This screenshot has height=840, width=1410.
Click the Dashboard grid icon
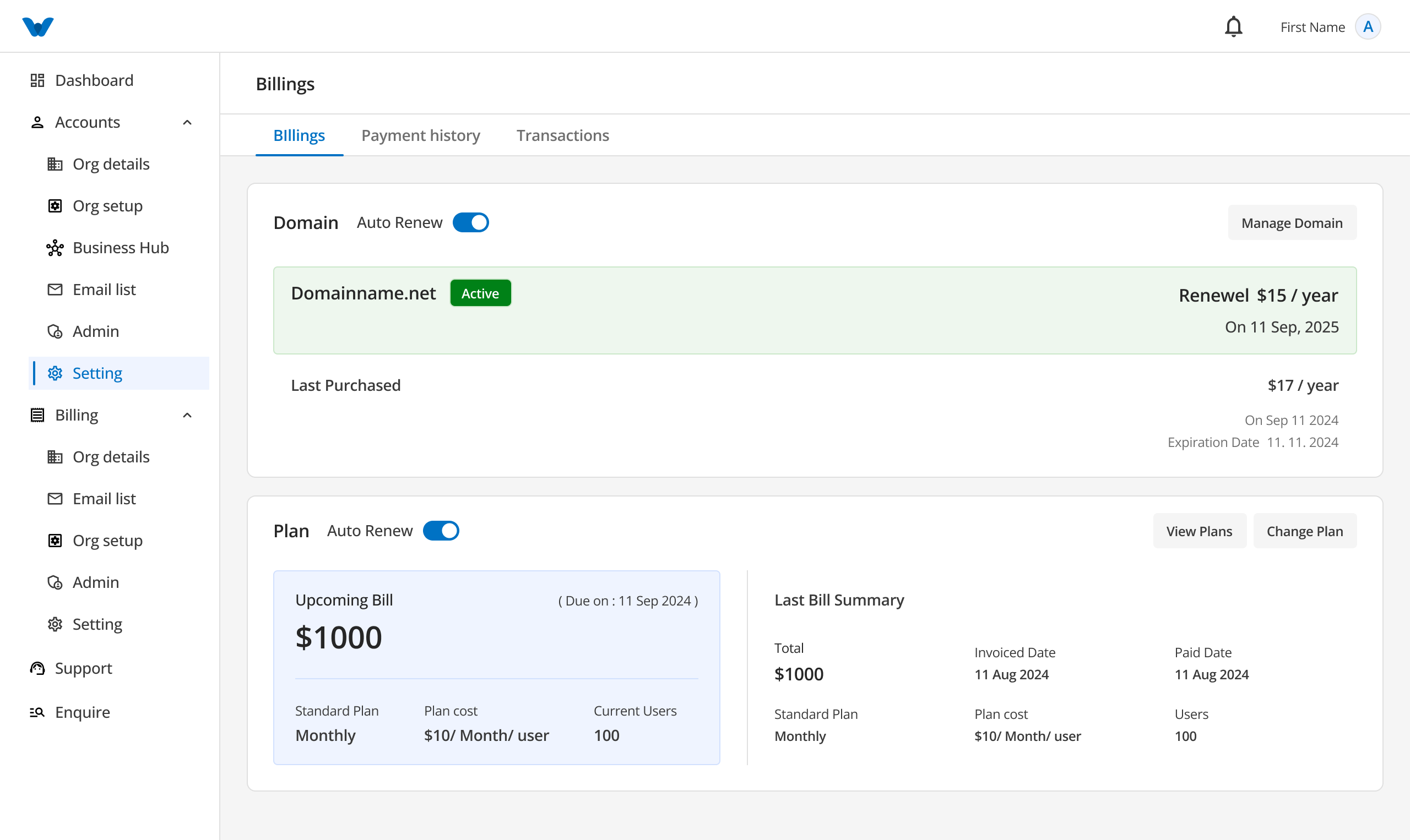[37, 80]
